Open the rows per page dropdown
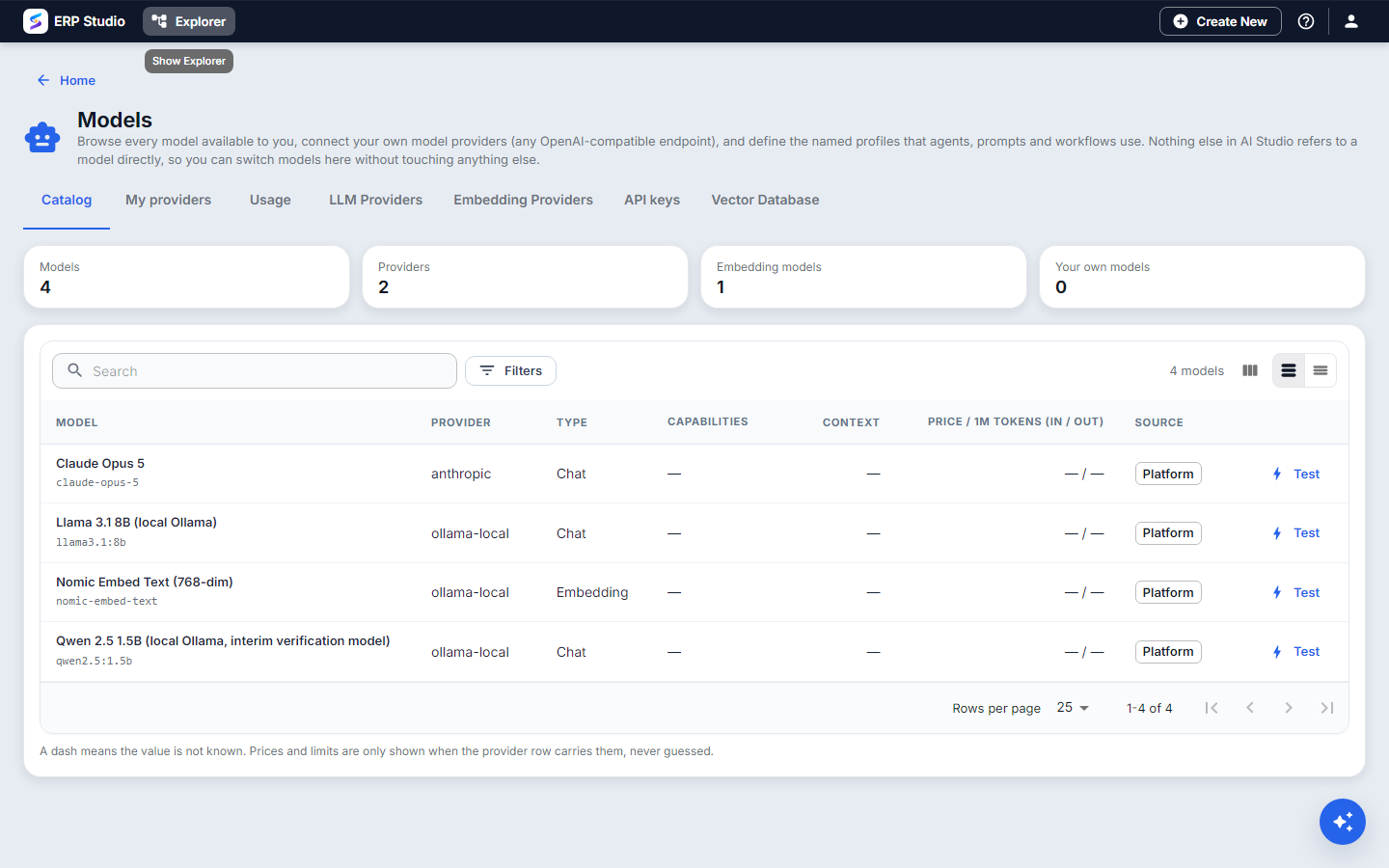 pyautogui.click(x=1073, y=708)
